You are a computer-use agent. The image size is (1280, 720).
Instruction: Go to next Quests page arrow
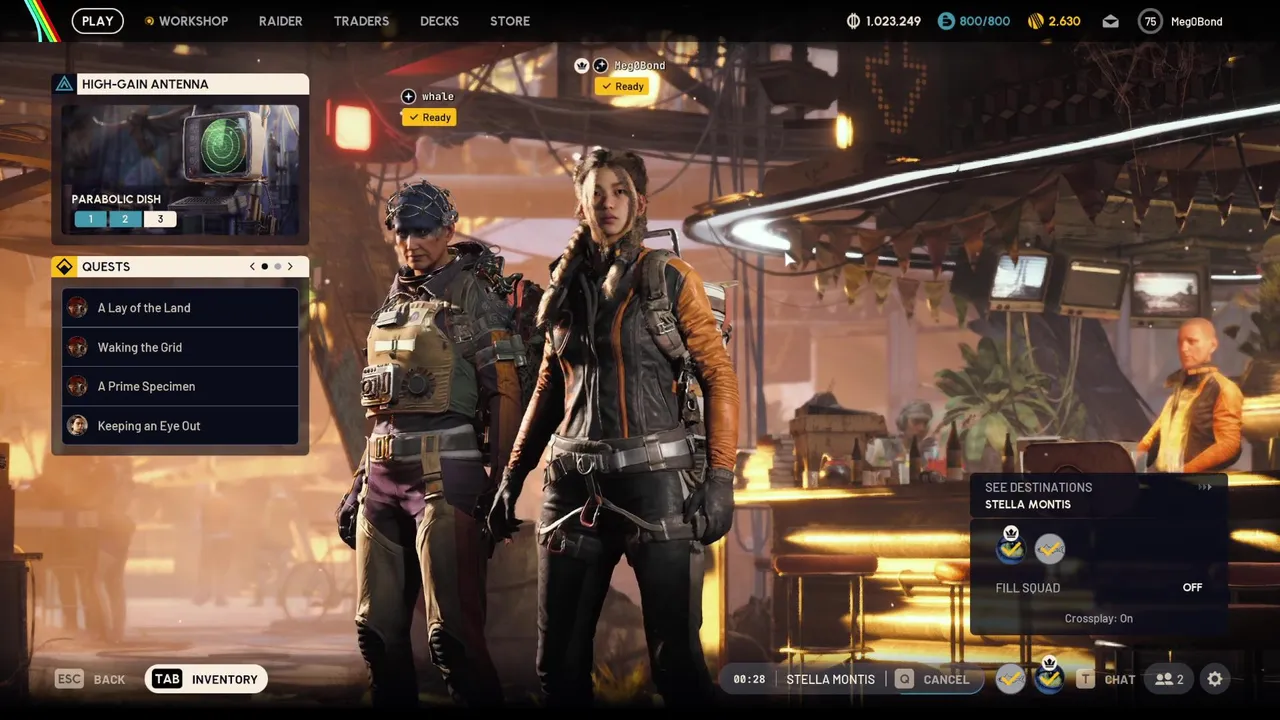click(290, 267)
